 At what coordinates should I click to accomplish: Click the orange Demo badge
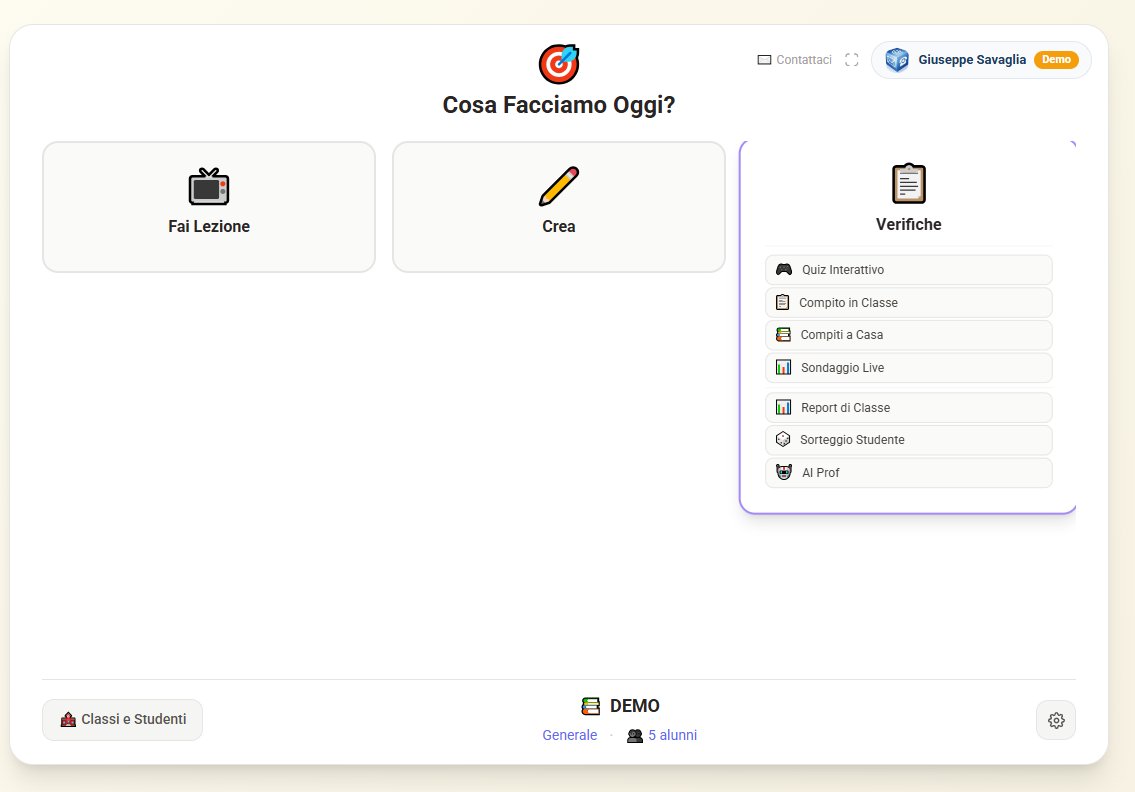point(1056,59)
